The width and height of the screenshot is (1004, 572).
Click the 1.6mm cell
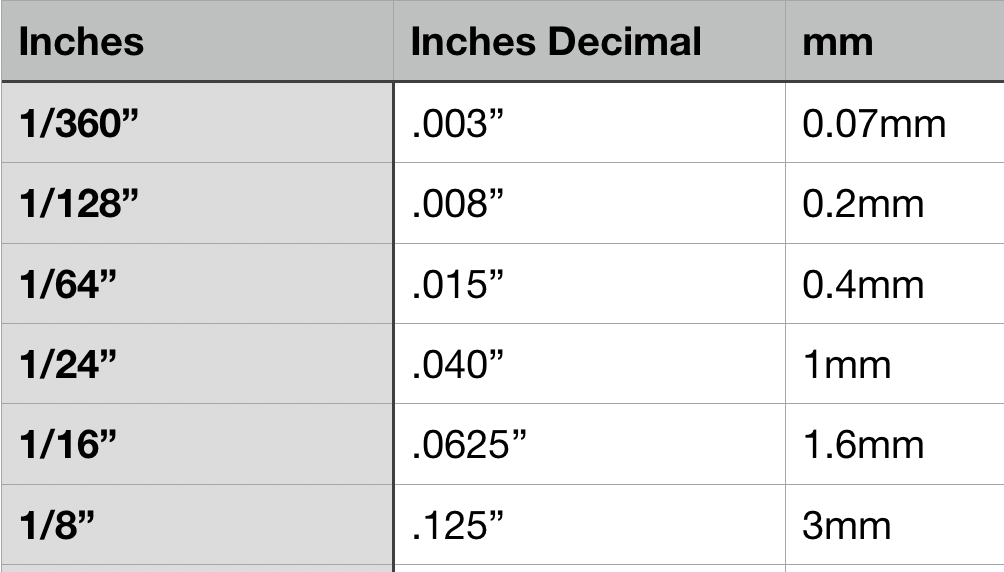(862, 445)
